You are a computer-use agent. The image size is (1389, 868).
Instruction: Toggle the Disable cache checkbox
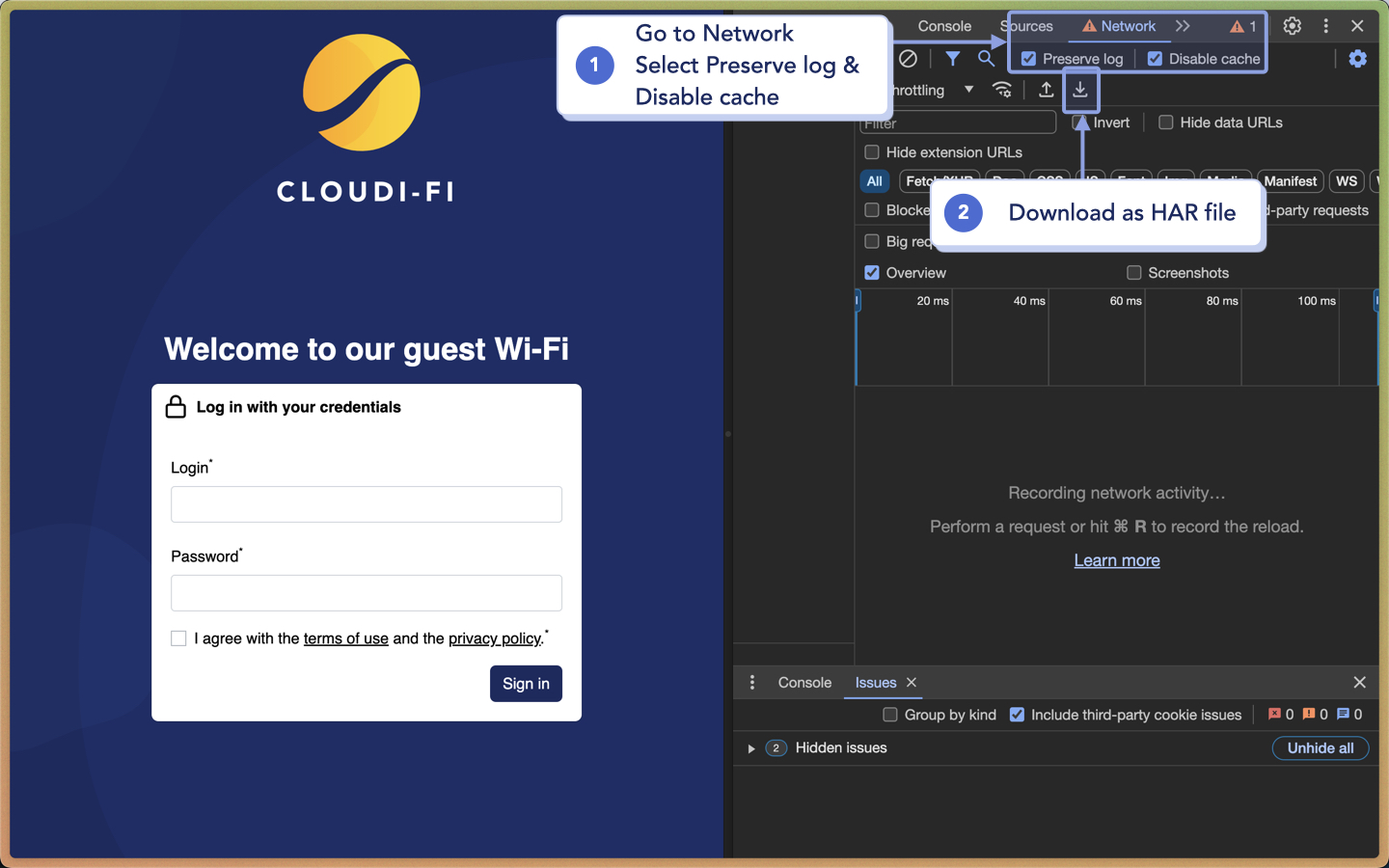coord(1155,59)
